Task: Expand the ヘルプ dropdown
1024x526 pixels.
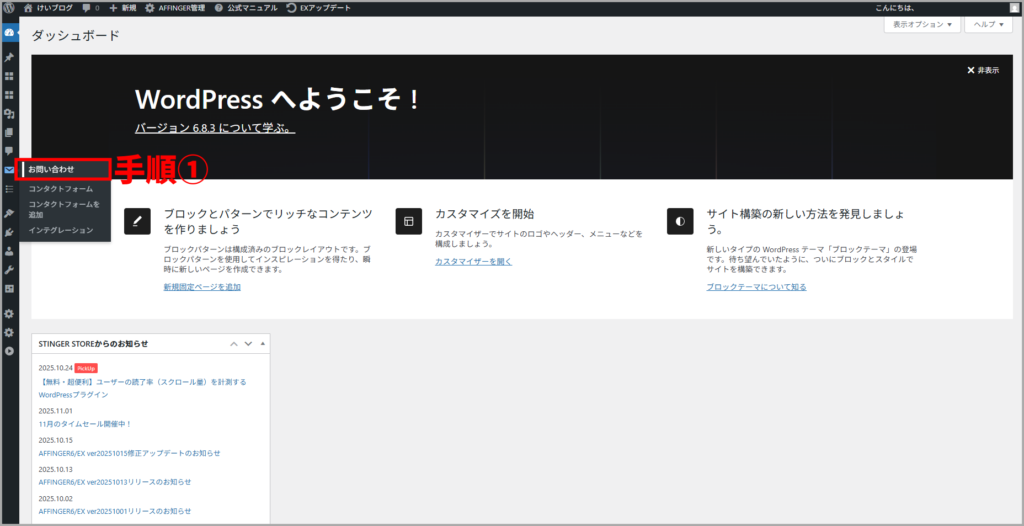Action: tap(990, 24)
